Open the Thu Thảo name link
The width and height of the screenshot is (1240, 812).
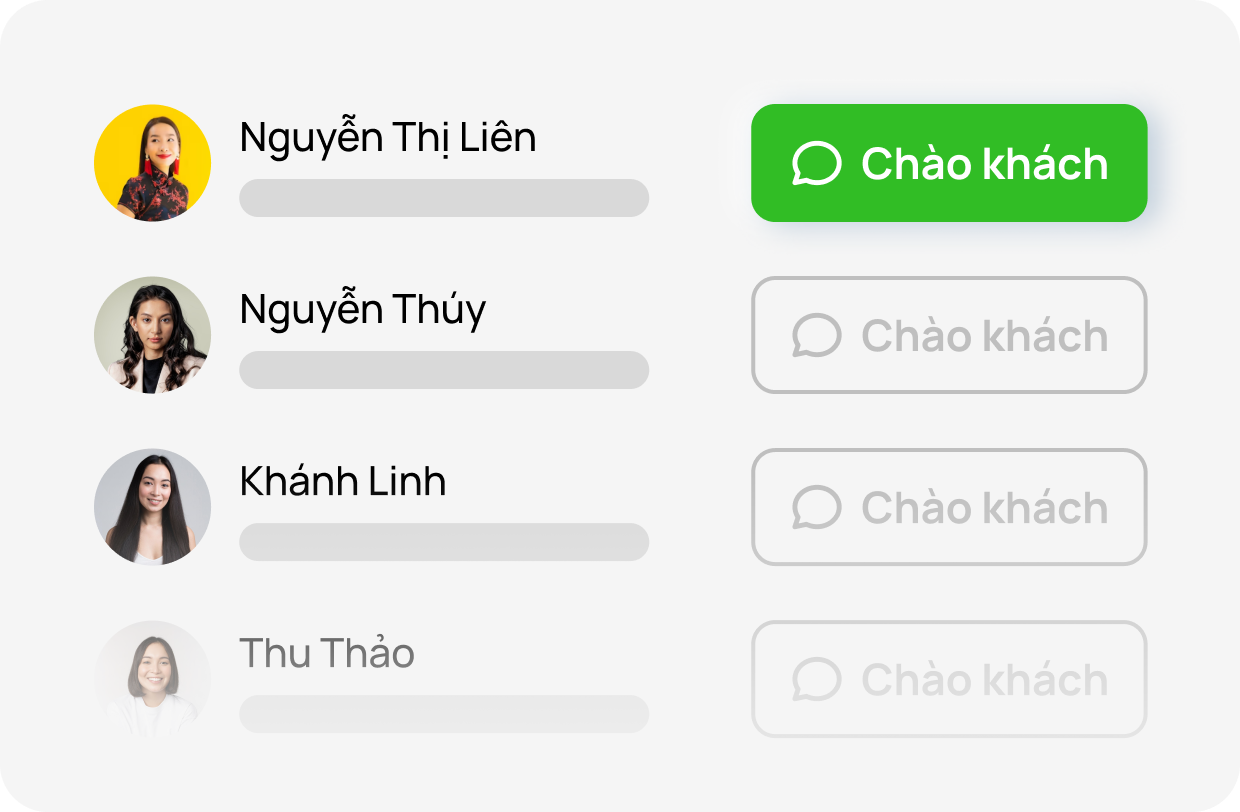pos(327,654)
